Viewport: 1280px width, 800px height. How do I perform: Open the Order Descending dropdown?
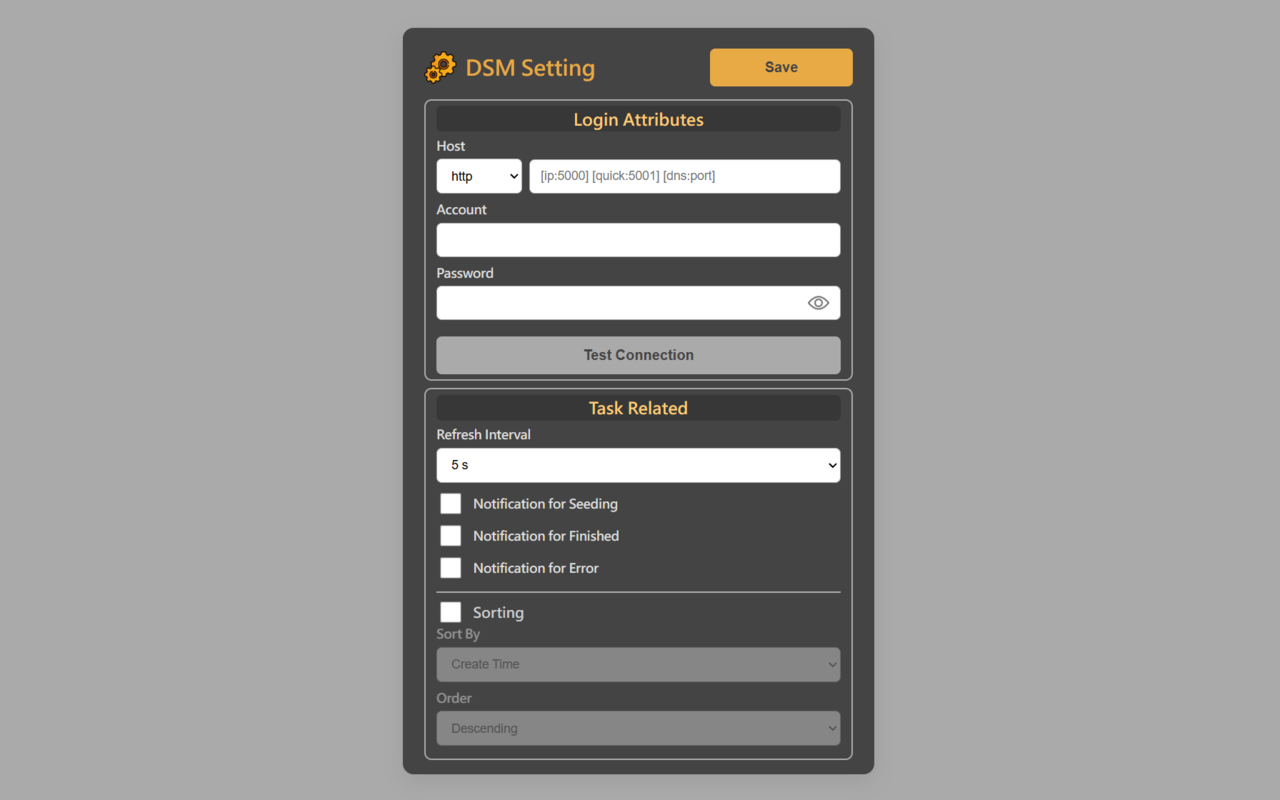coord(638,729)
